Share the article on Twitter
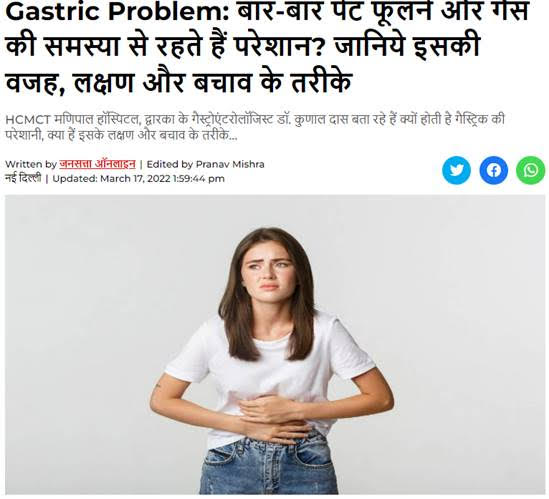Screen dimensions: 549x499 point(456,170)
